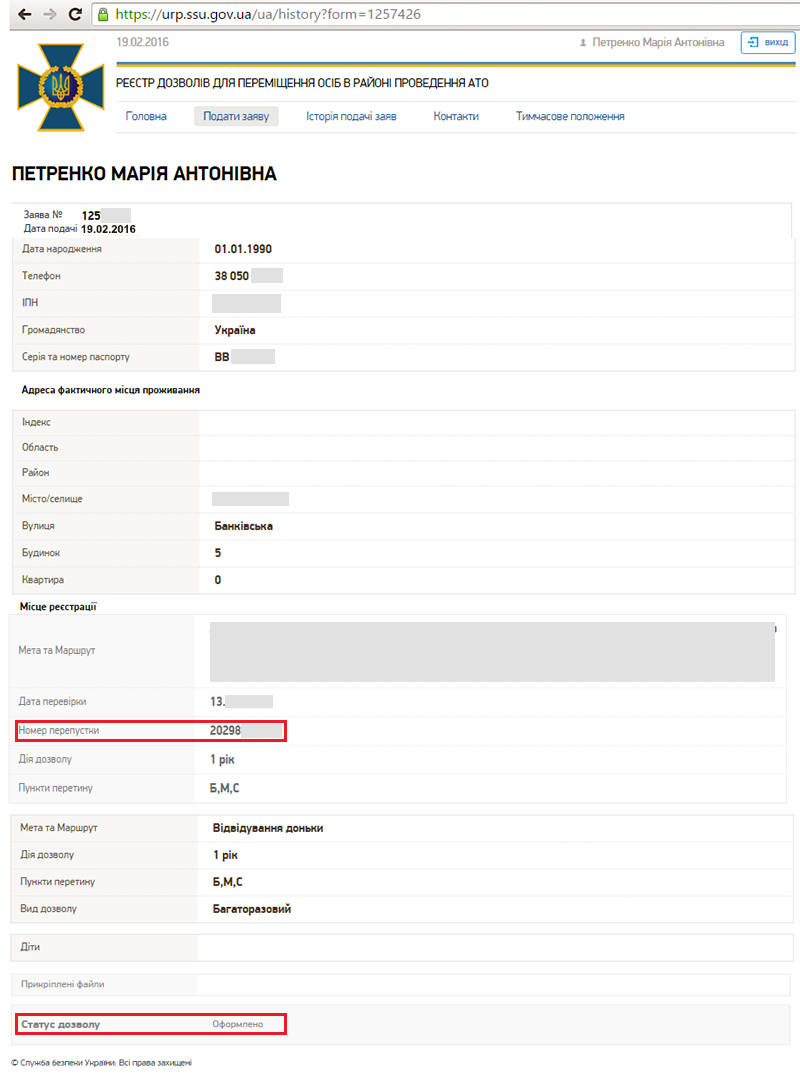The height and width of the screenshot is (1075, 800).
Task: Click the SSU cross emblem logo
Action: (60, 87)
